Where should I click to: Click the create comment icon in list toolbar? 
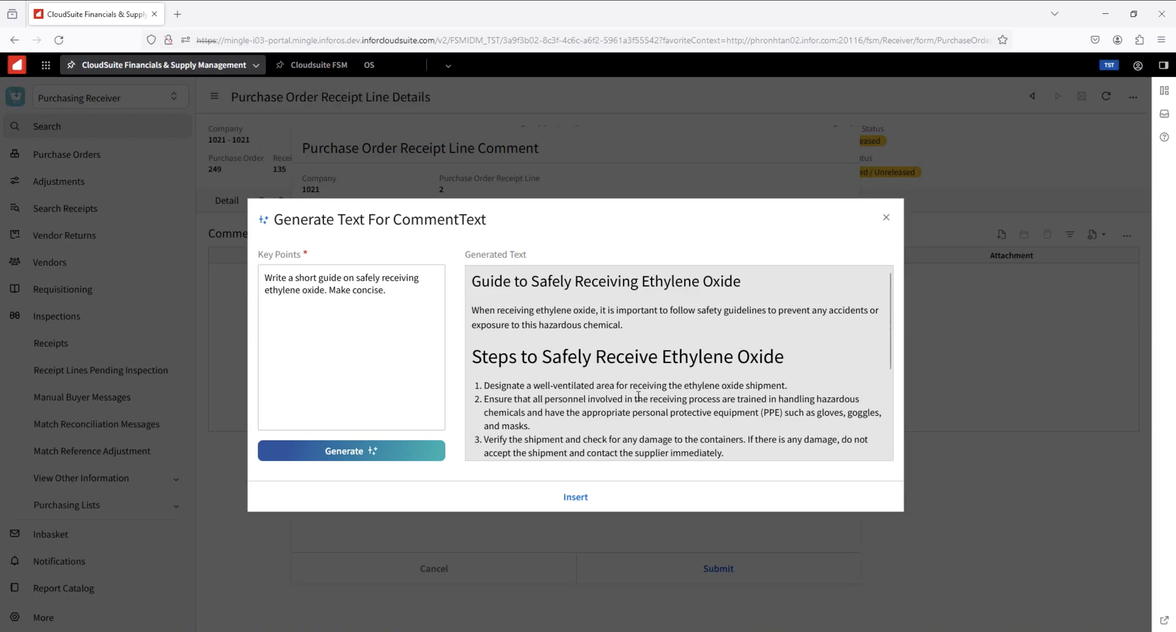tap(1001, 235)
